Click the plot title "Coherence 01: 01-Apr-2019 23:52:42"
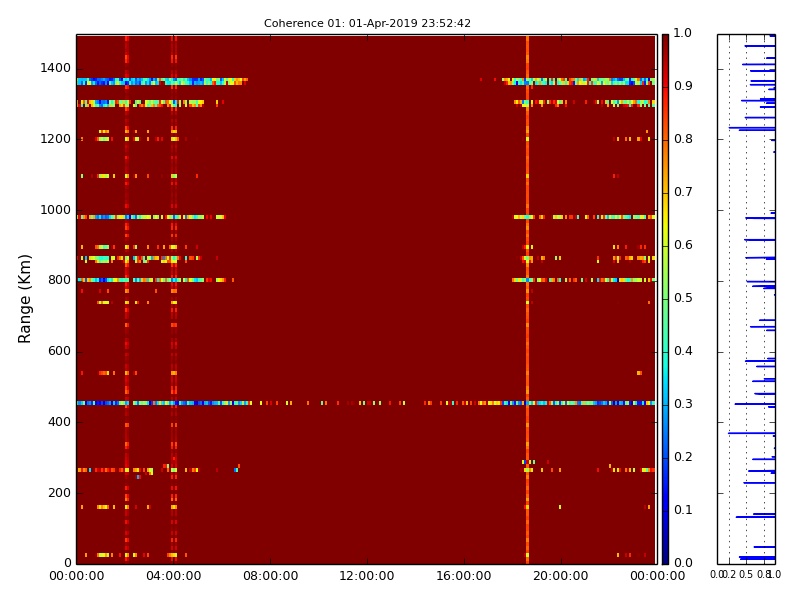This screenshot has height=600, width=800. (x=367, y=23)
